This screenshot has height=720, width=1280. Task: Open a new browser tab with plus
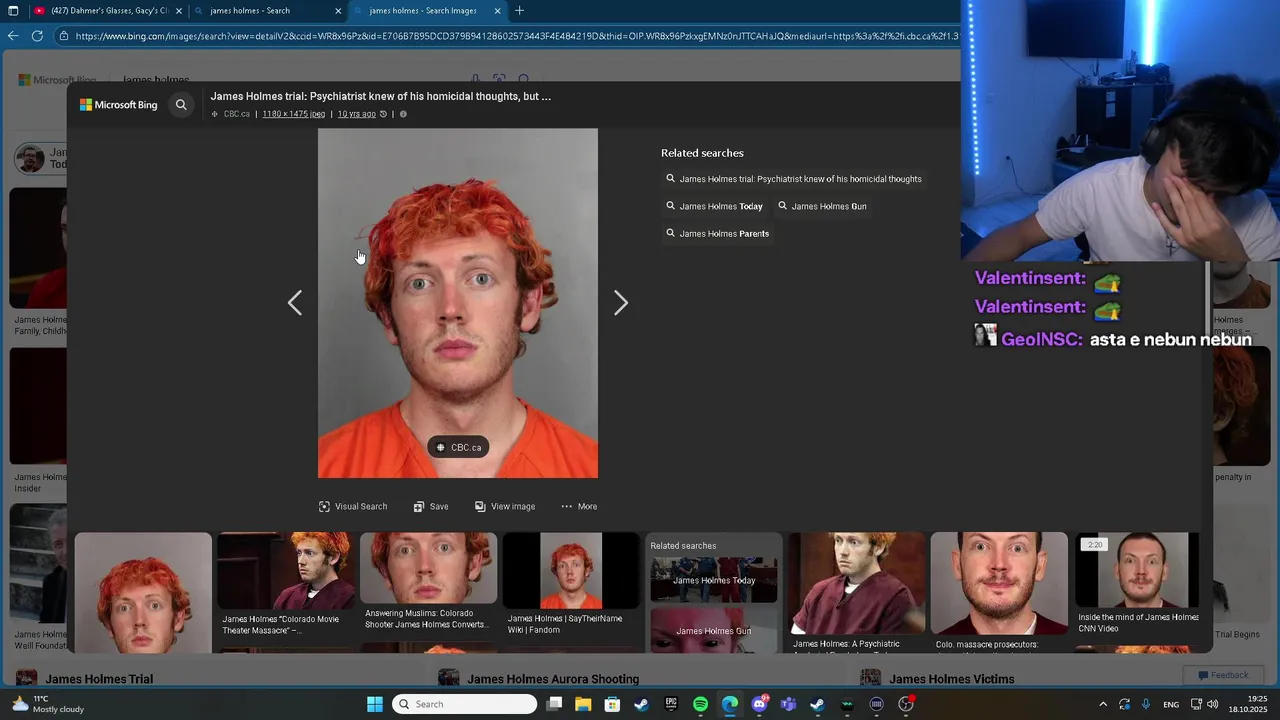coord(519,11)
